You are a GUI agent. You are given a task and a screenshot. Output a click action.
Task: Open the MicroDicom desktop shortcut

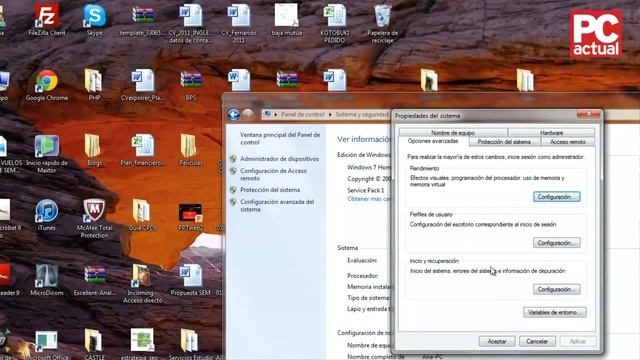click(x=47, y=280)
